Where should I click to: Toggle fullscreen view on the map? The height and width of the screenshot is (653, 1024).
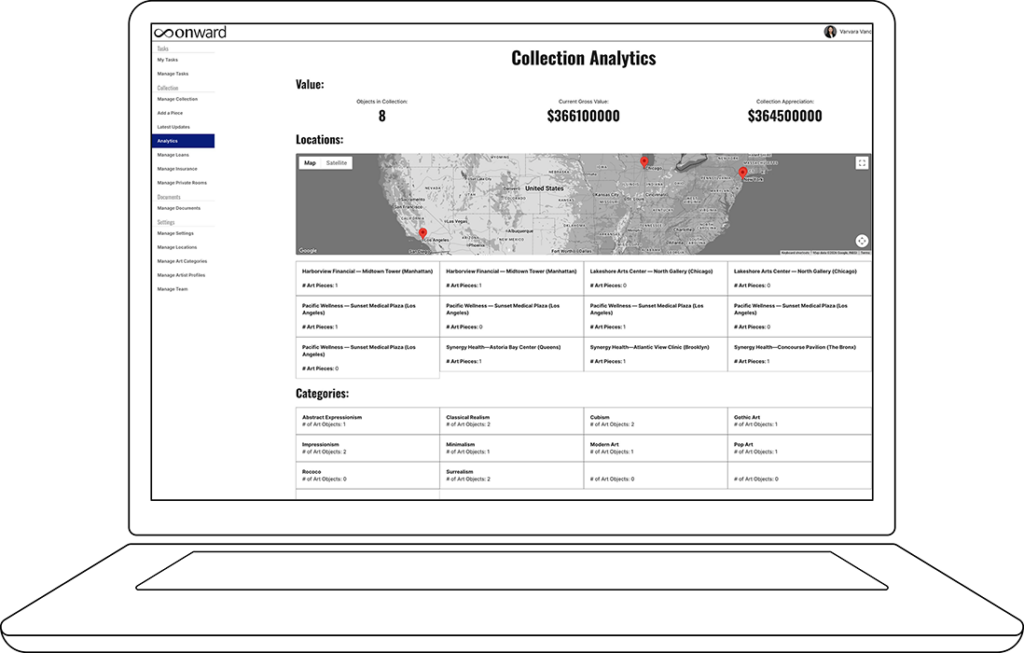click(x=861, y=163)
